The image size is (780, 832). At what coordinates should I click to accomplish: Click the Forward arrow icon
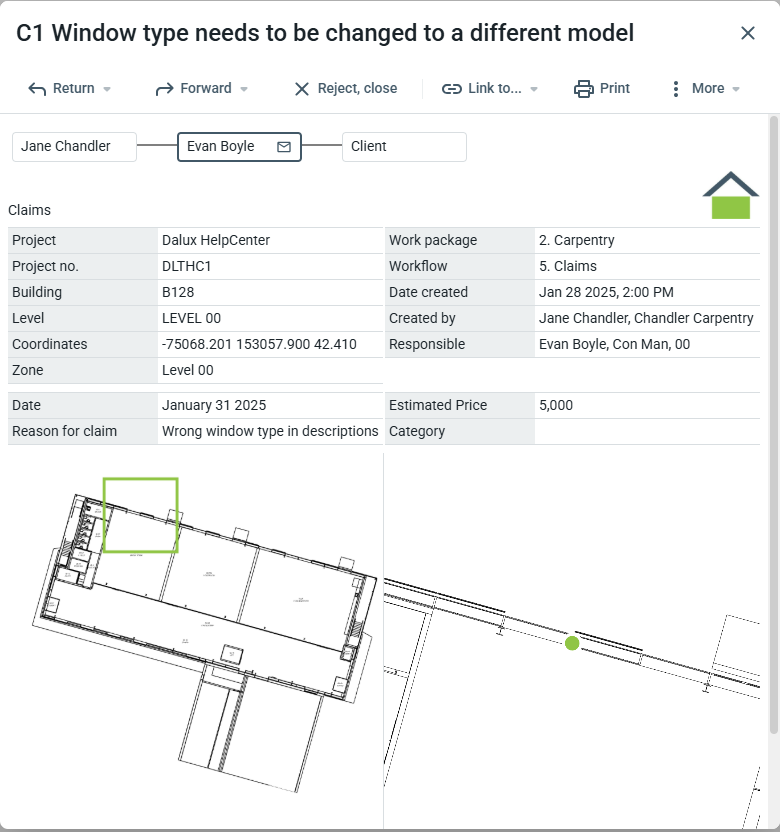pos(165,89)
